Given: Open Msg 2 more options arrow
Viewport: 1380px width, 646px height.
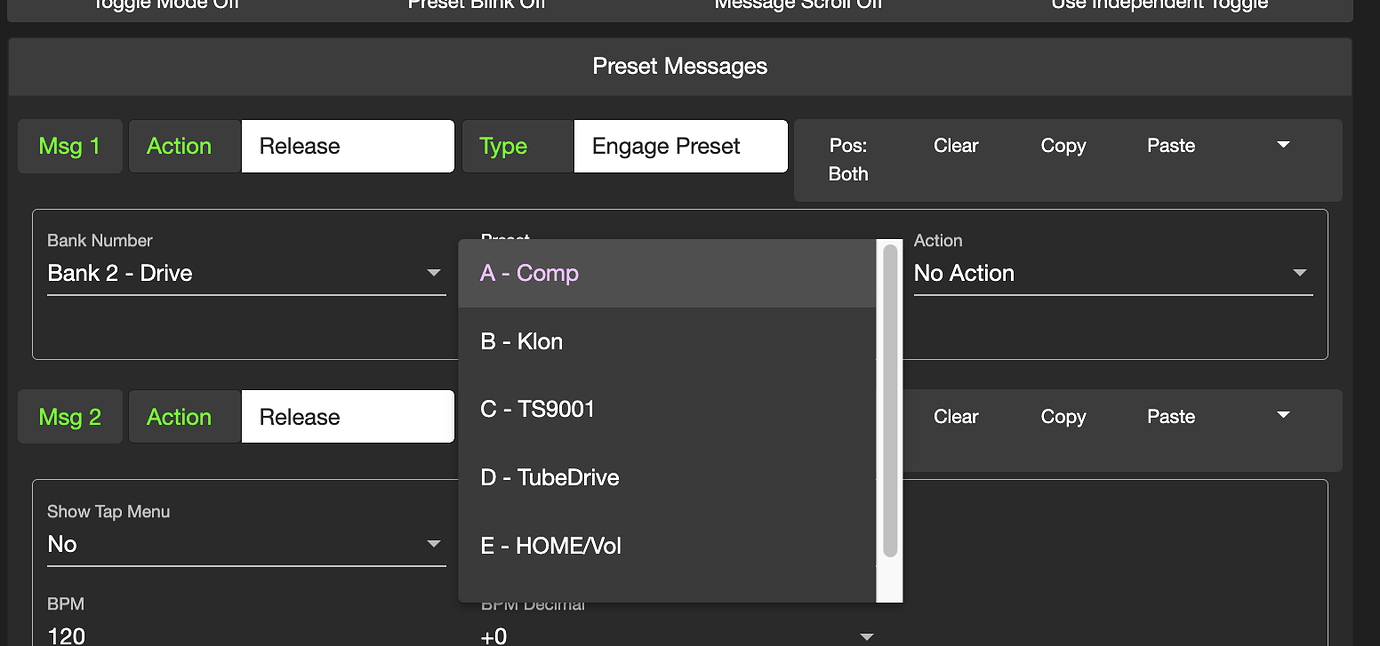Looking at the screenshot, I should coord(1283,416).
